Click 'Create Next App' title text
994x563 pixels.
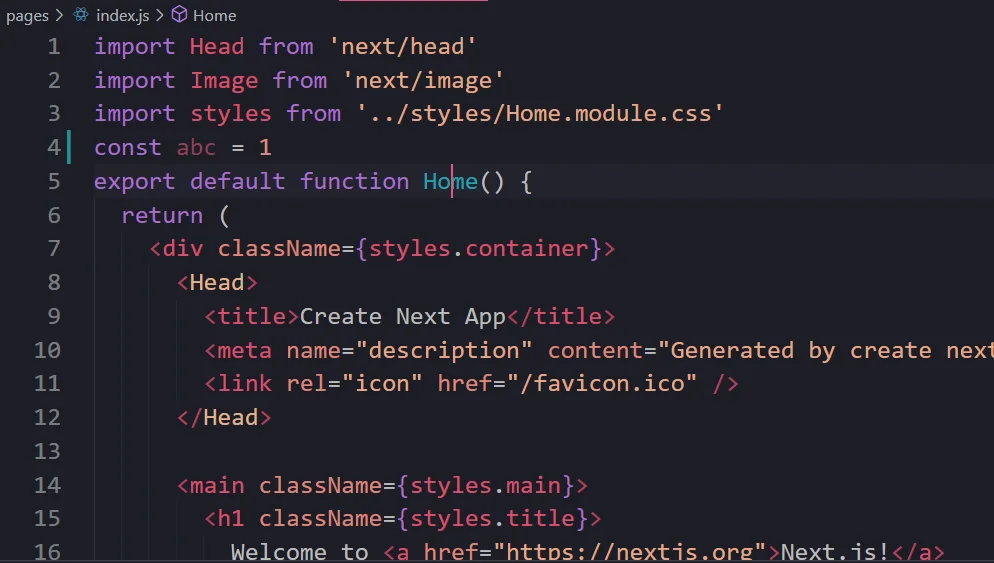pyautogui.click(x=403, y=316)
